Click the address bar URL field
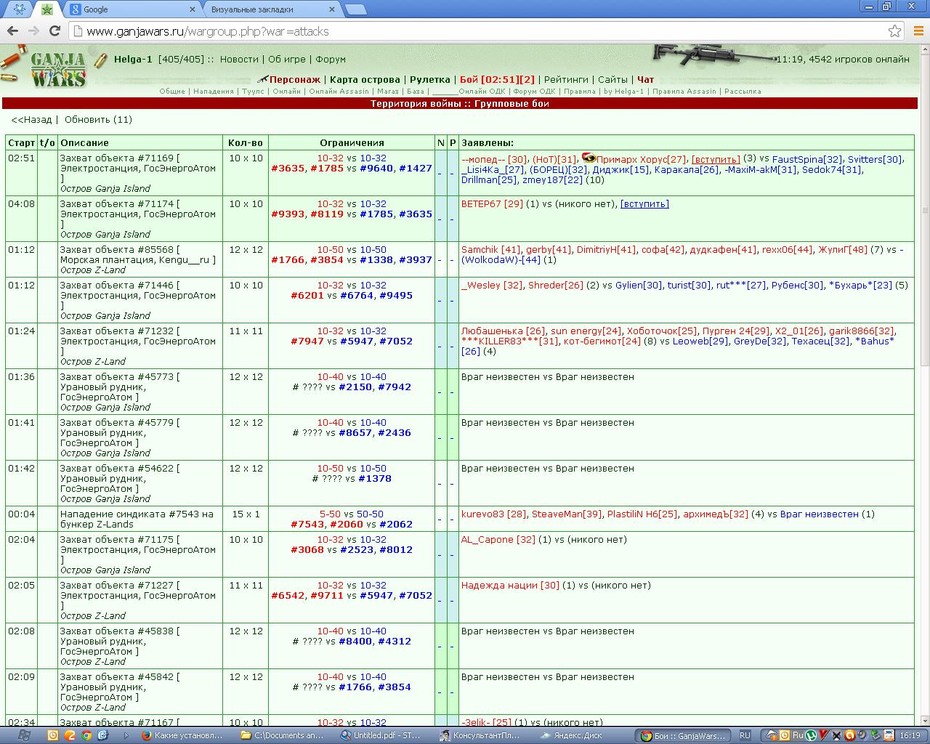930x744 pixels. click(x=477, y=31)
